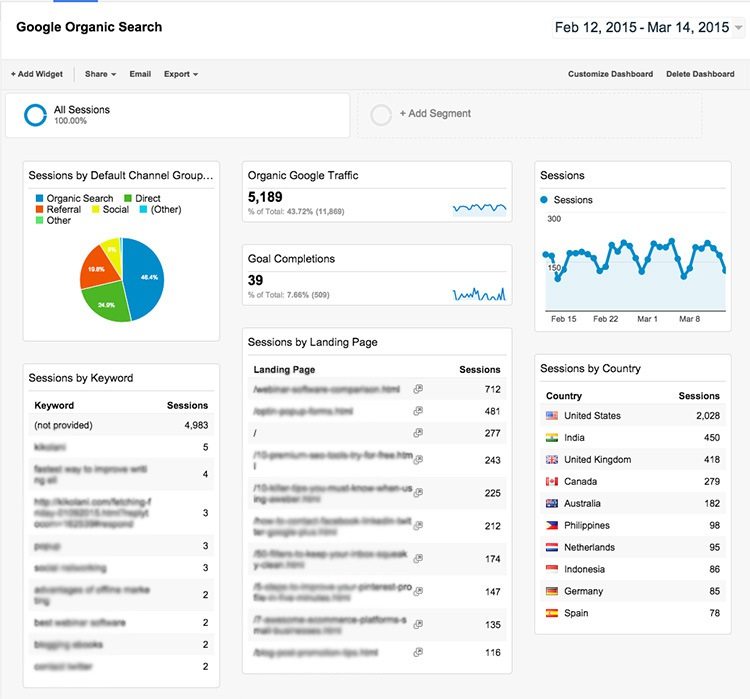Open external link icon for 712-session landing page
This screenshot has height=699, width=750.
click(418, 389)
